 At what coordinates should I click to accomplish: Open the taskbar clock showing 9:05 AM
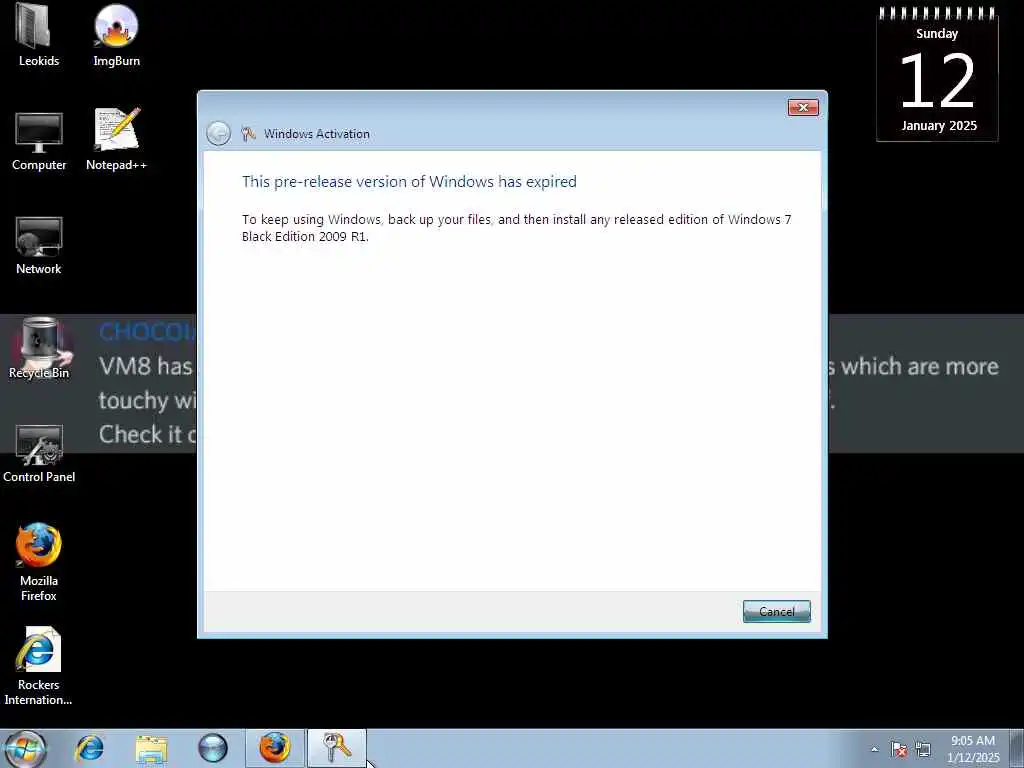(973, 749)
